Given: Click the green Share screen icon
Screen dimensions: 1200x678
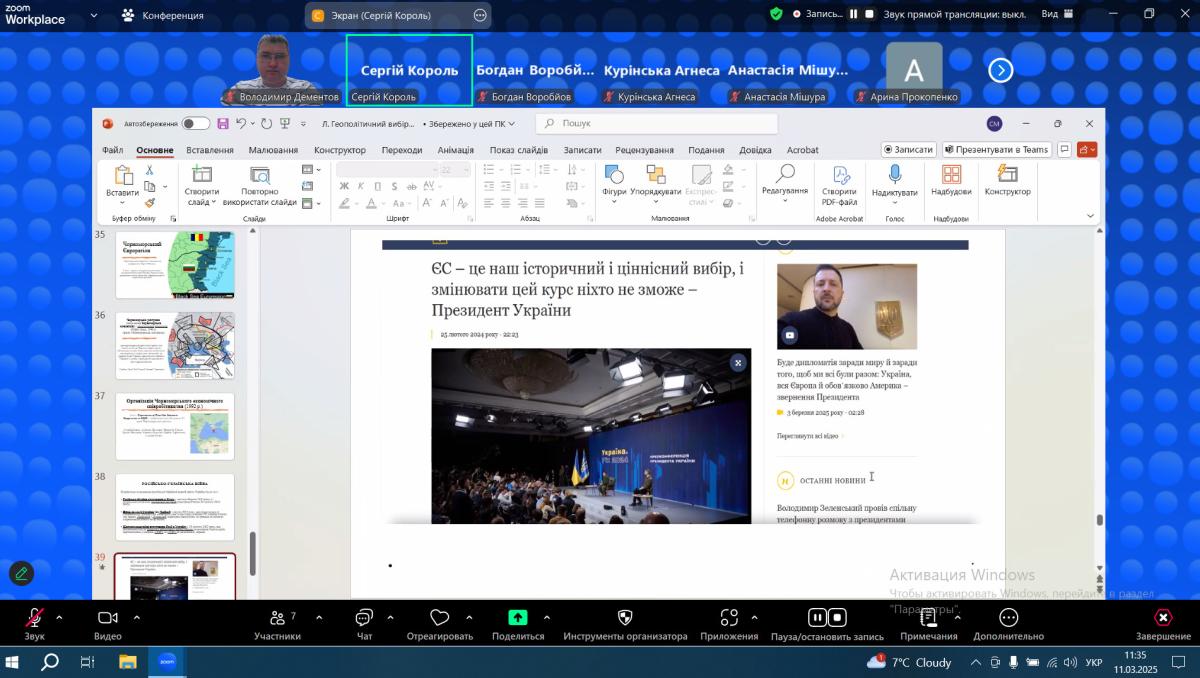Looking at the screenshot, I should click(x=518, y=619).
